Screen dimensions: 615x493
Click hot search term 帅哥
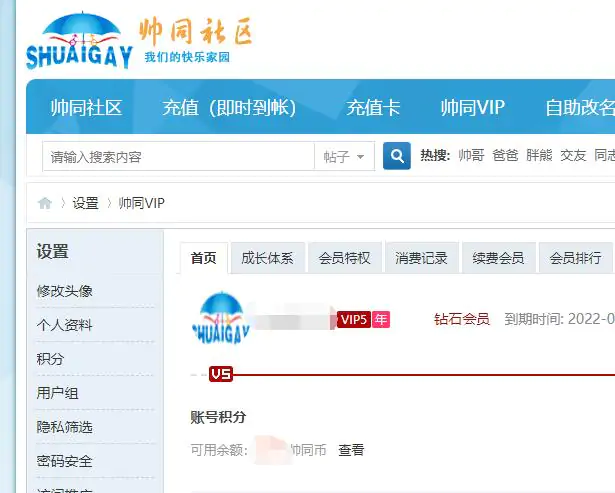click(471, 156)
